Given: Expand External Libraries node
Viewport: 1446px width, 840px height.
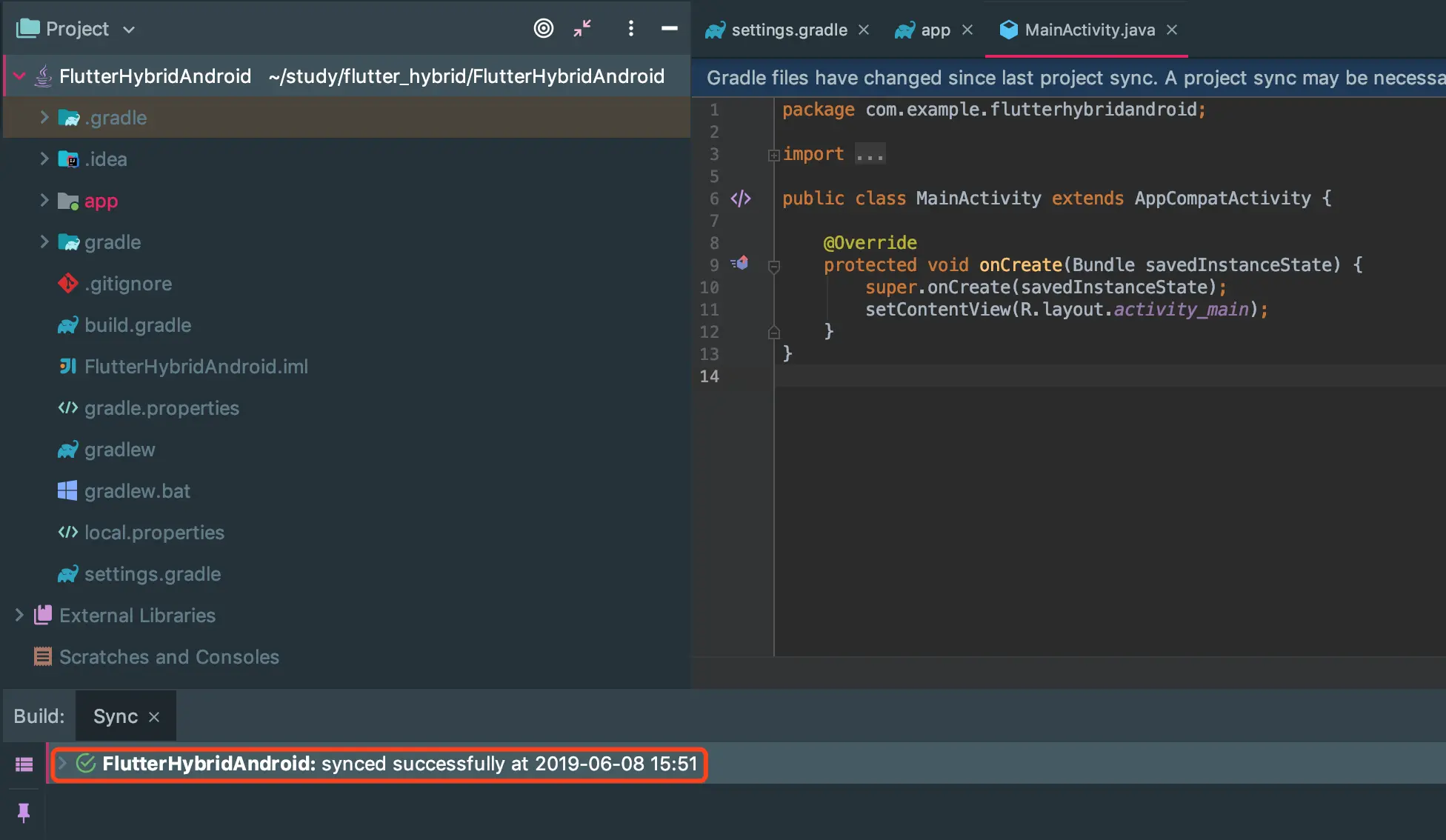Looking at the screenshot, I should (x=19, y=615).
